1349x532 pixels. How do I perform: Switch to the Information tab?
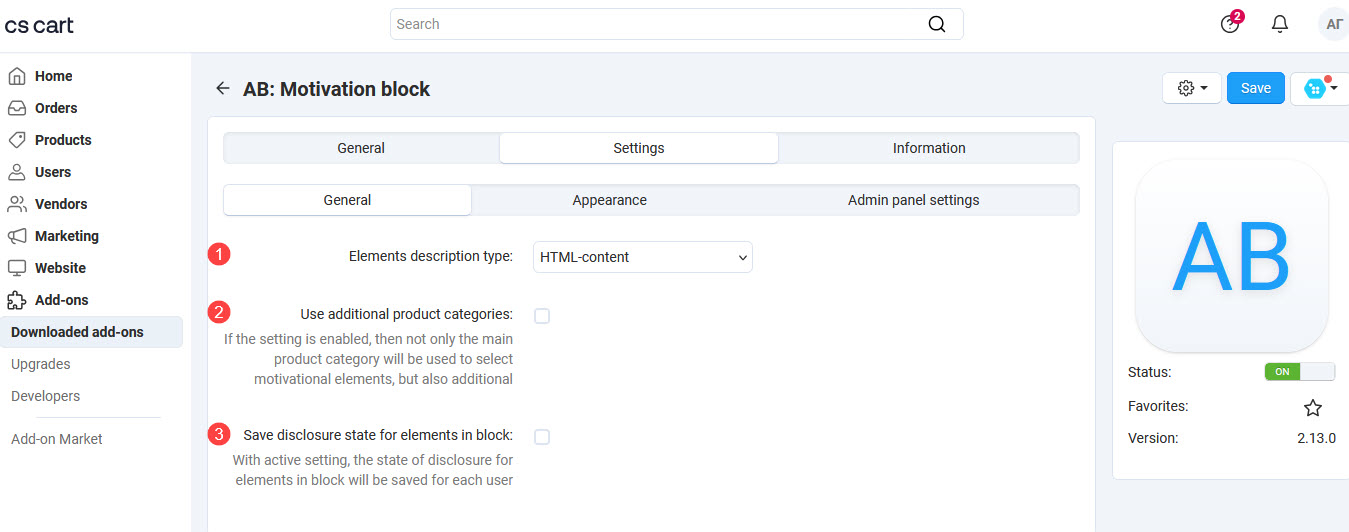pos(929,148)
